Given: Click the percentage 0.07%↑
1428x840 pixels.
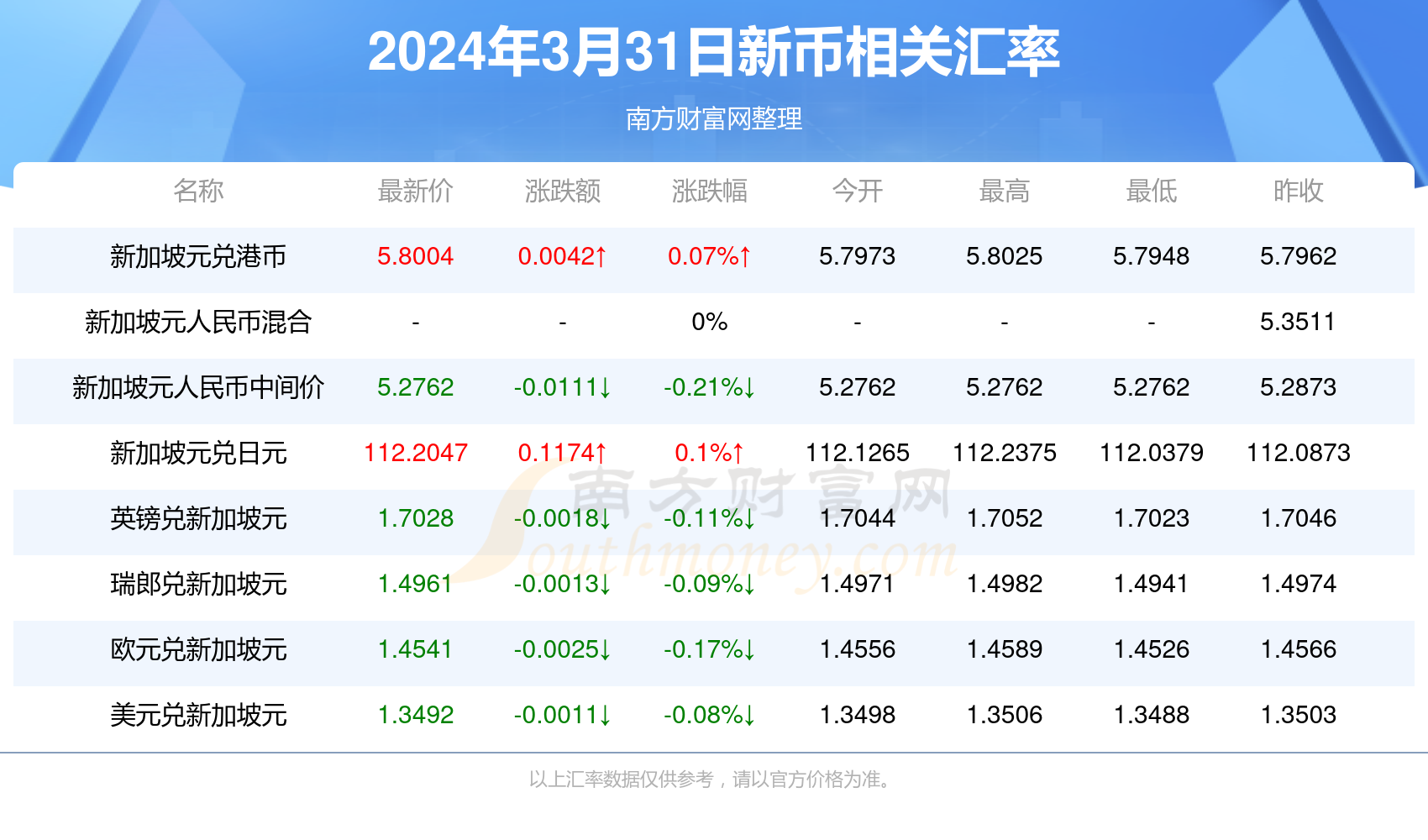Looking at the screenshot, I should (x=709, y=256).
